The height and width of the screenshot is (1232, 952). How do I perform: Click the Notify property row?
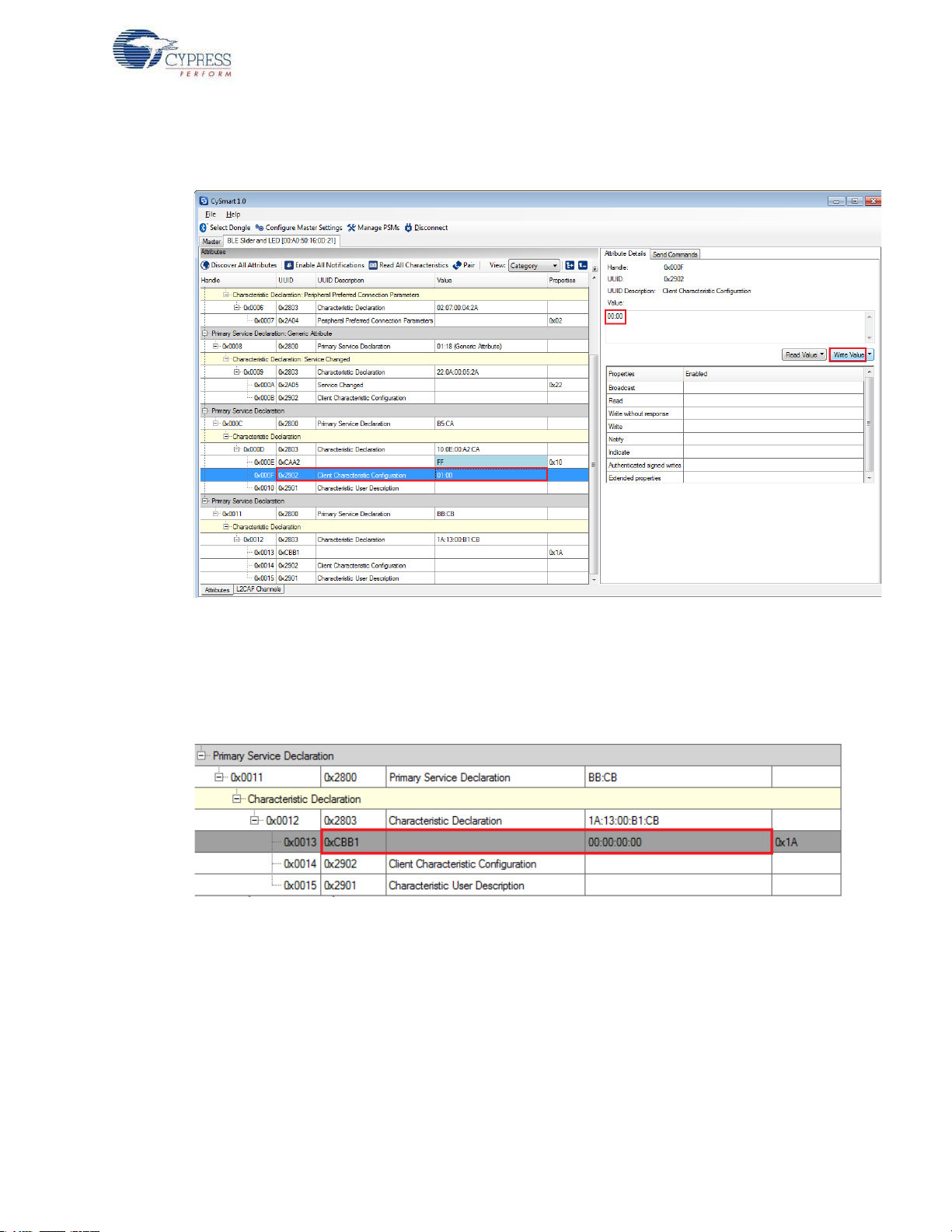734,439
